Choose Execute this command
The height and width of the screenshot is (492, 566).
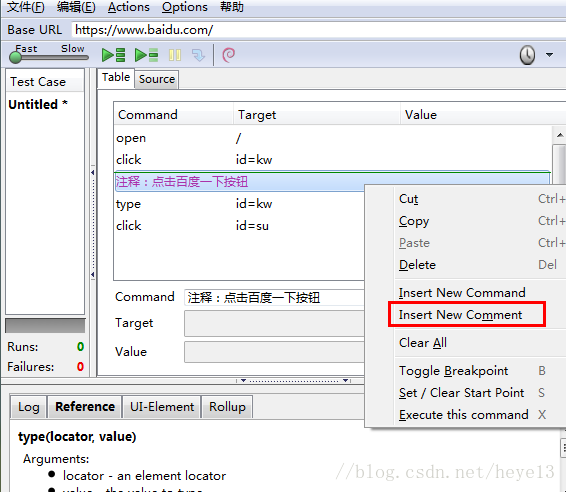[480, 415]
